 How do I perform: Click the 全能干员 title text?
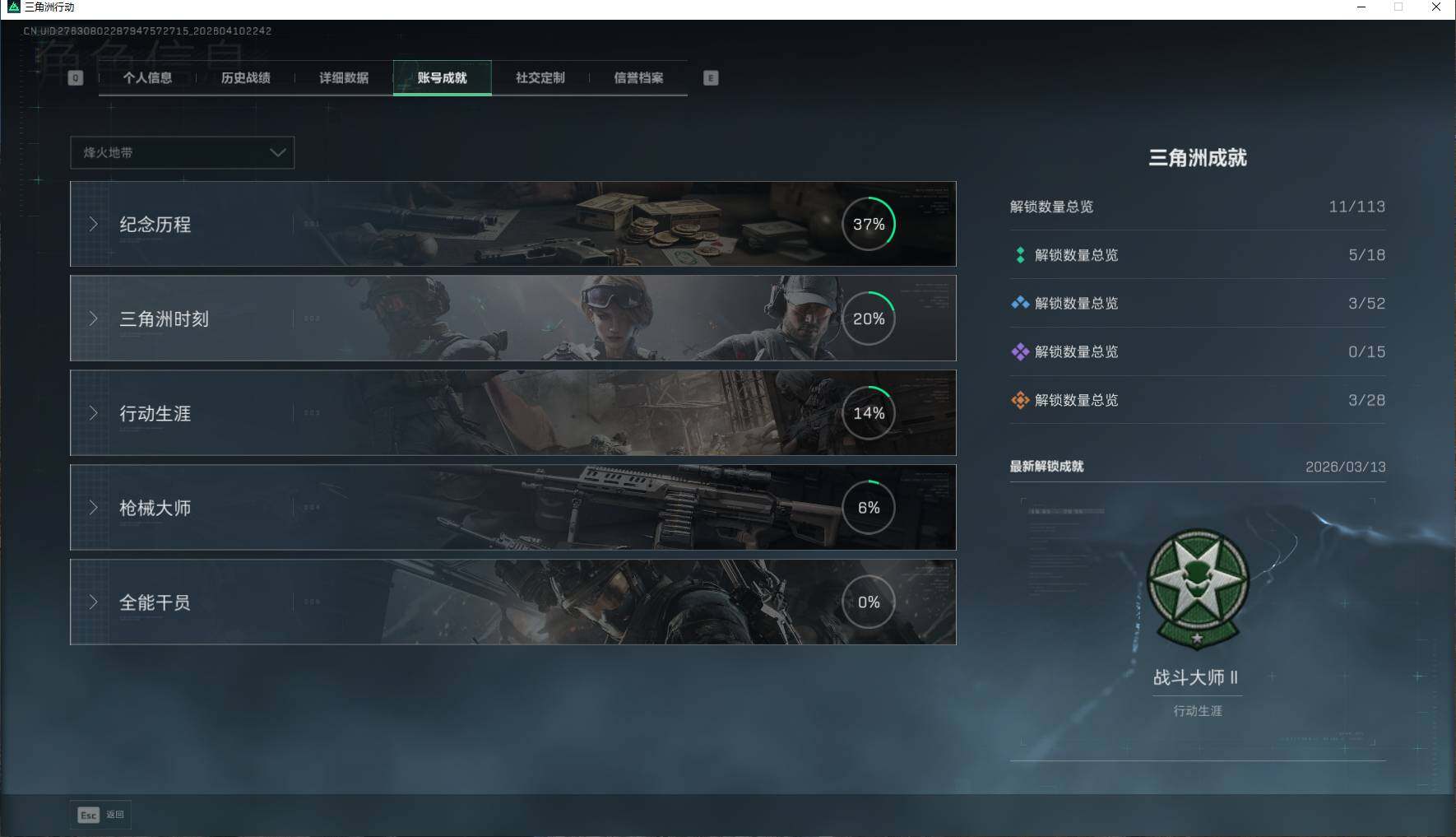click(155, 603)
